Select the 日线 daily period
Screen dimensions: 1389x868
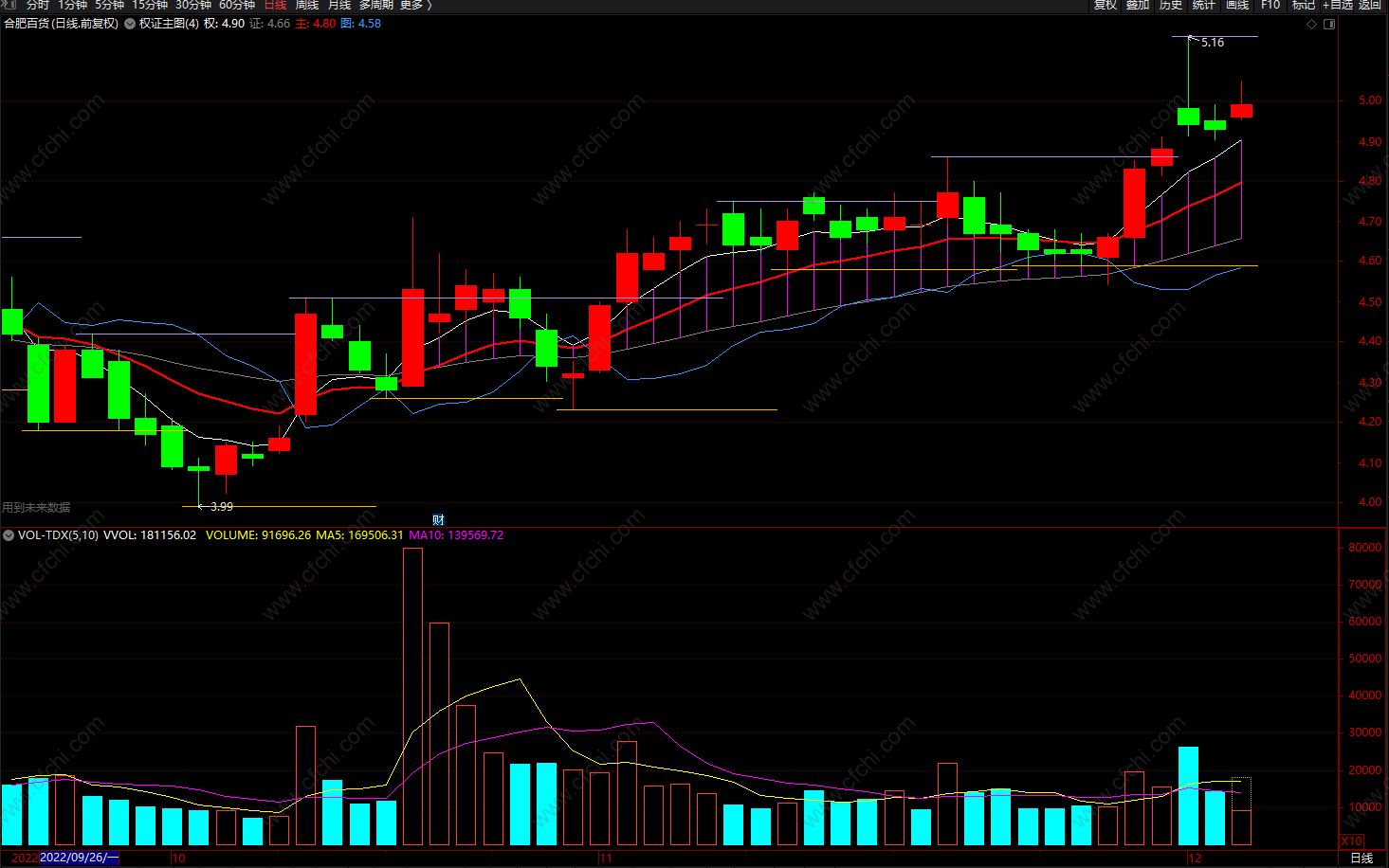[x=275, y=5]
